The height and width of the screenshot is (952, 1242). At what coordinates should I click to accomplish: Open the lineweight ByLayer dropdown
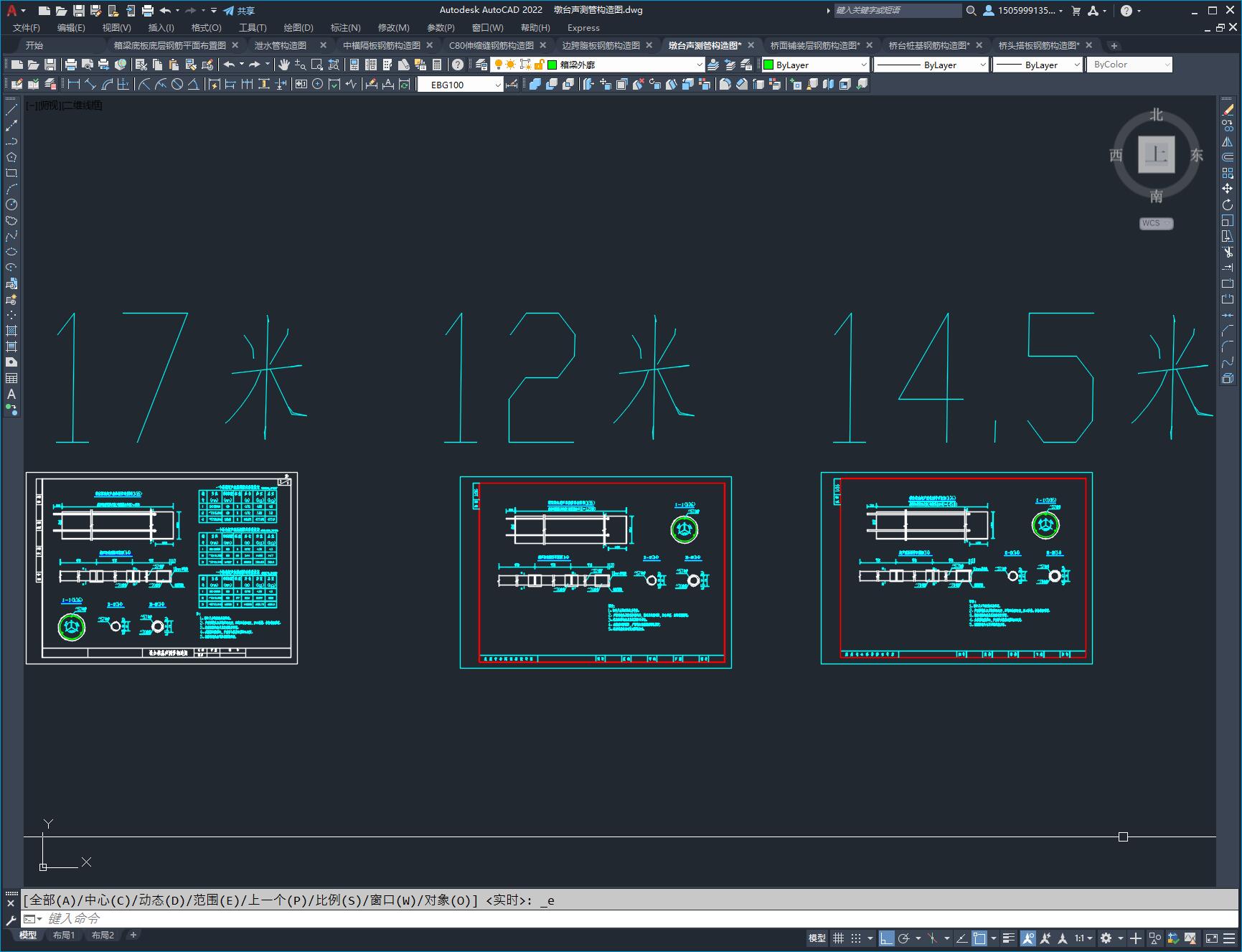point(1038,65)
